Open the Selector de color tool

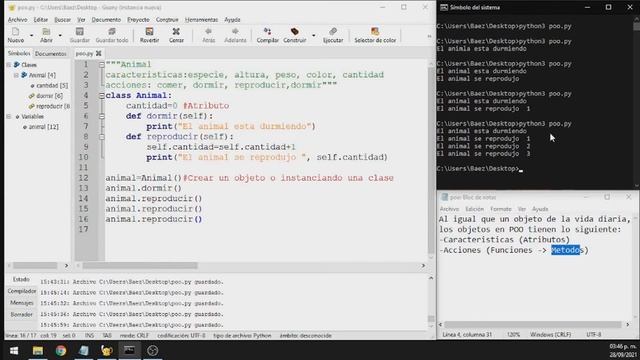click(x=375, y=35)
